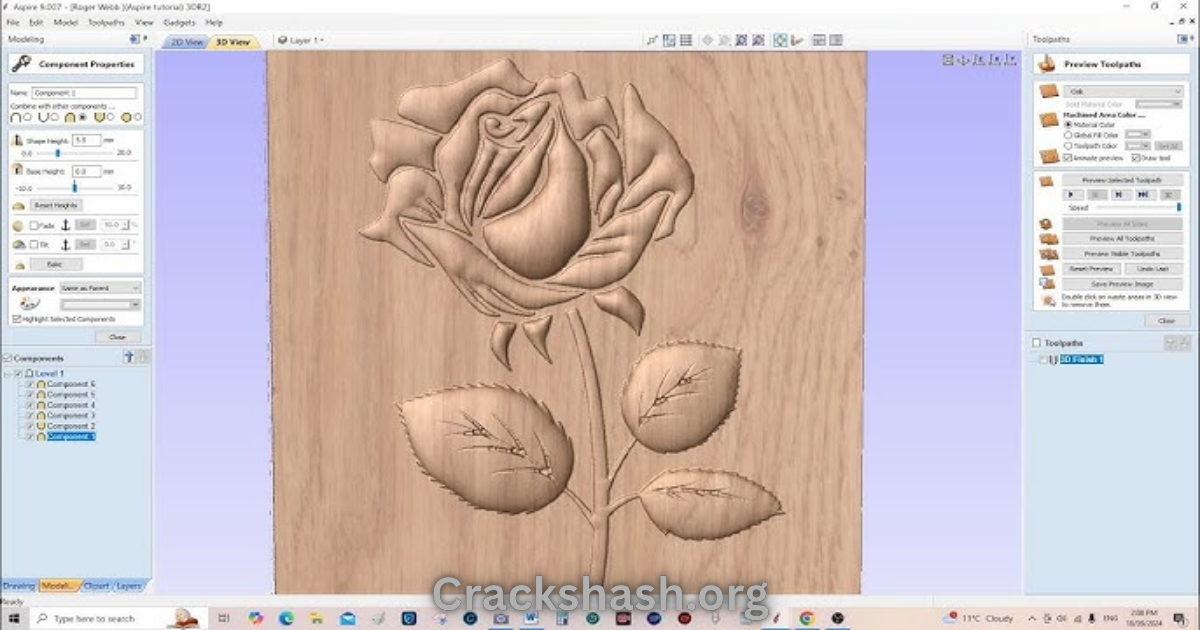Click the Reset Heights button
1200x630 pixels.
coord(56,205)
